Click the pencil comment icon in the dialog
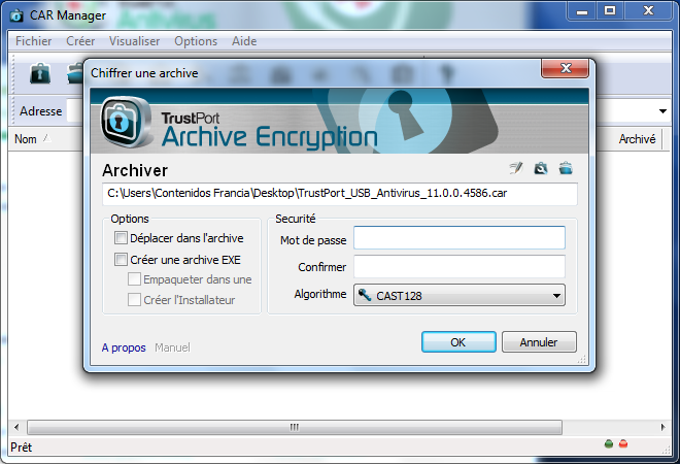680x464 pixels. coord(516,168)
